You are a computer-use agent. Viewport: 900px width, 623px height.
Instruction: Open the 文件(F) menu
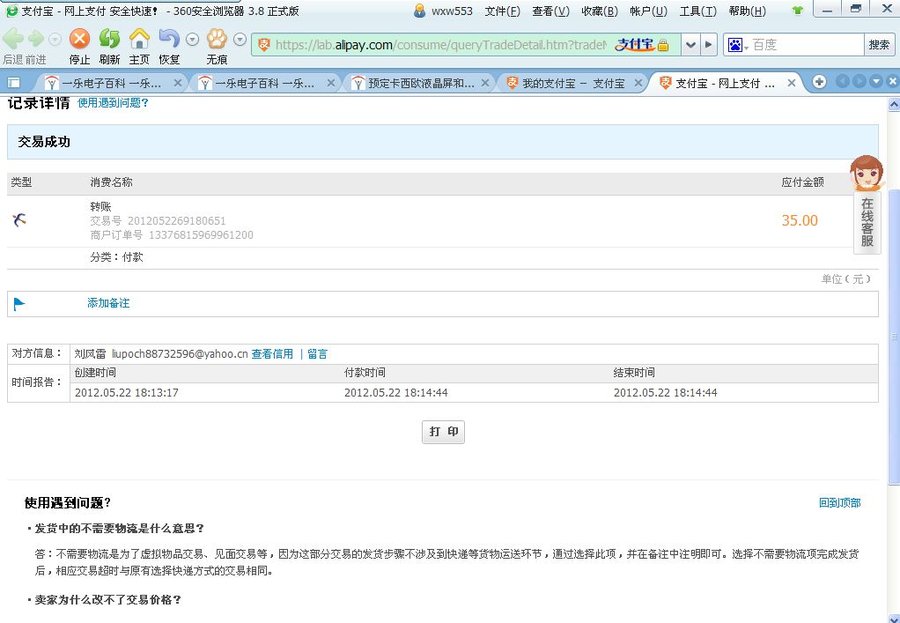(x=502, y=11)
